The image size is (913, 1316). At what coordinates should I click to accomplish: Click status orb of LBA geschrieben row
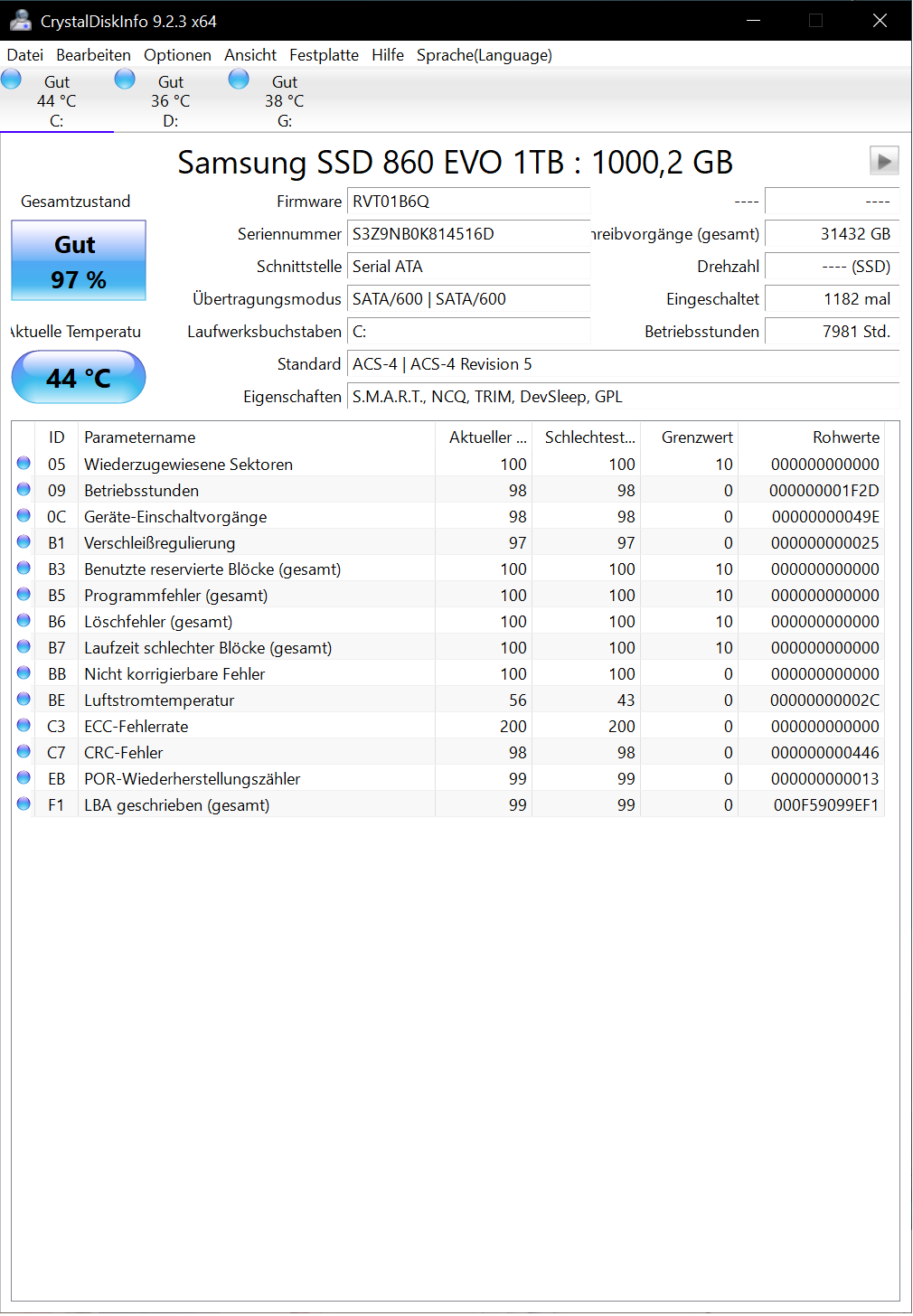pos(24,804)
